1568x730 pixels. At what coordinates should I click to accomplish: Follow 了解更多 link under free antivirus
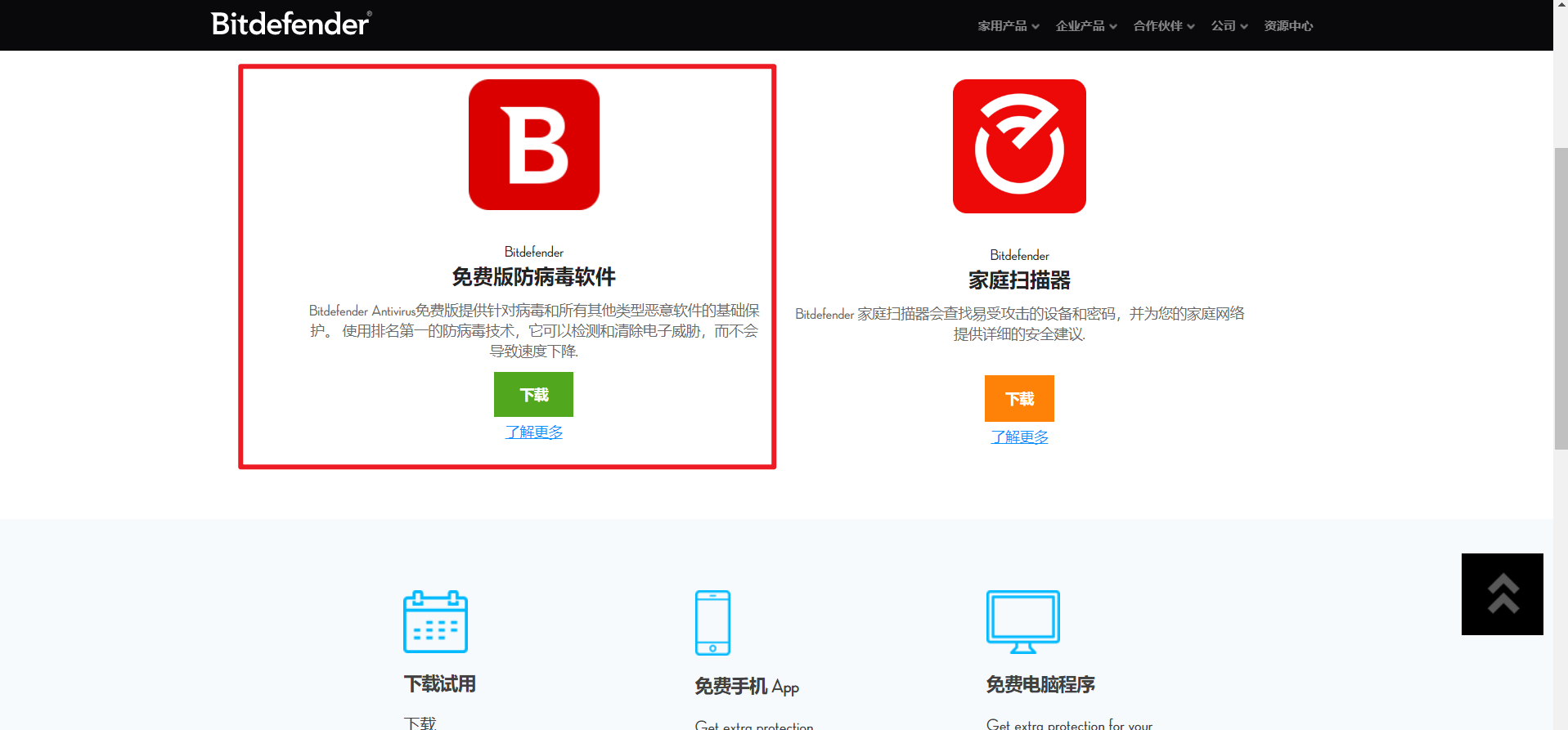(534, 432)
